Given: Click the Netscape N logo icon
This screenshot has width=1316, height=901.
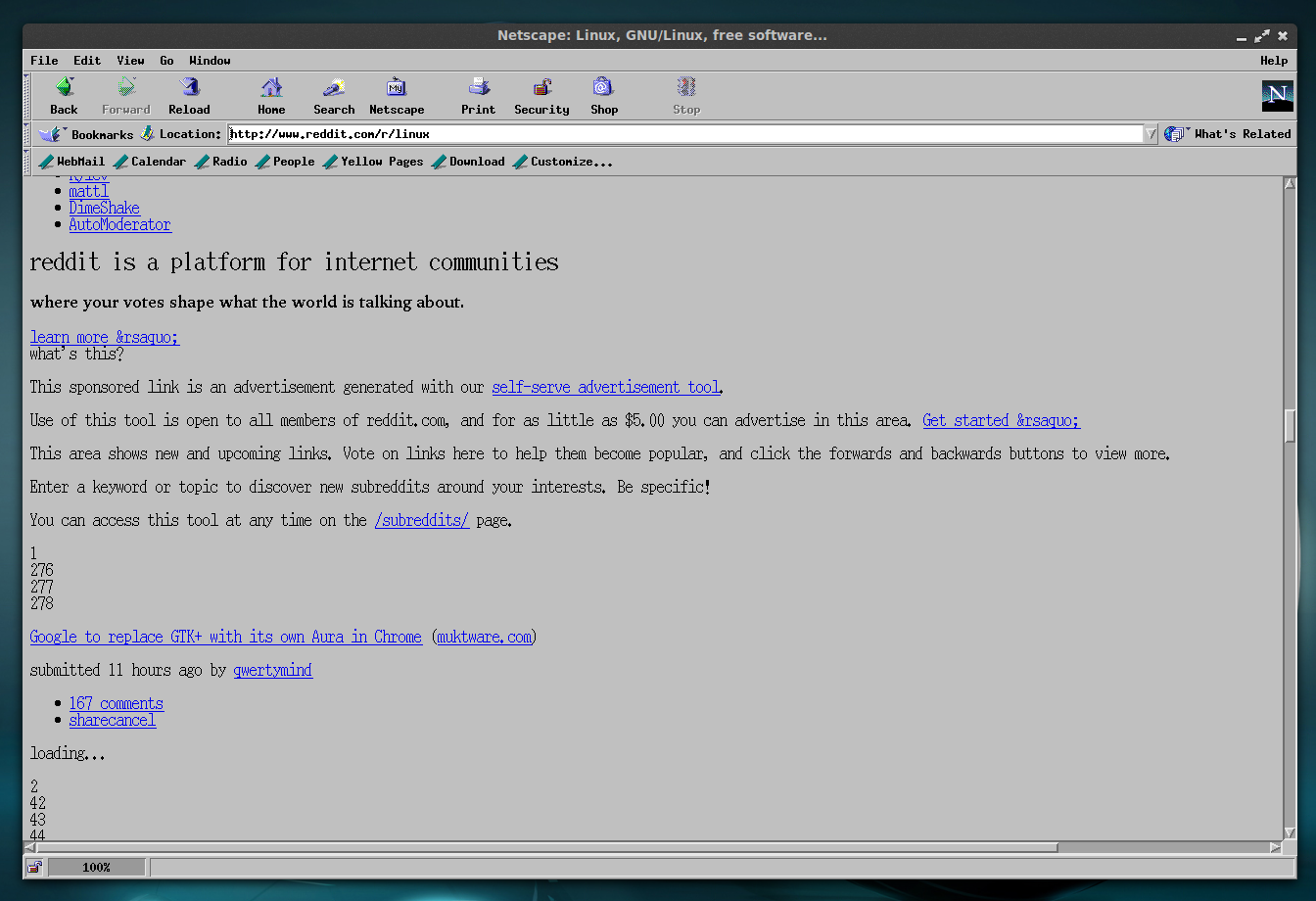Looking at the screenshot, I should tap(1276, 95).
